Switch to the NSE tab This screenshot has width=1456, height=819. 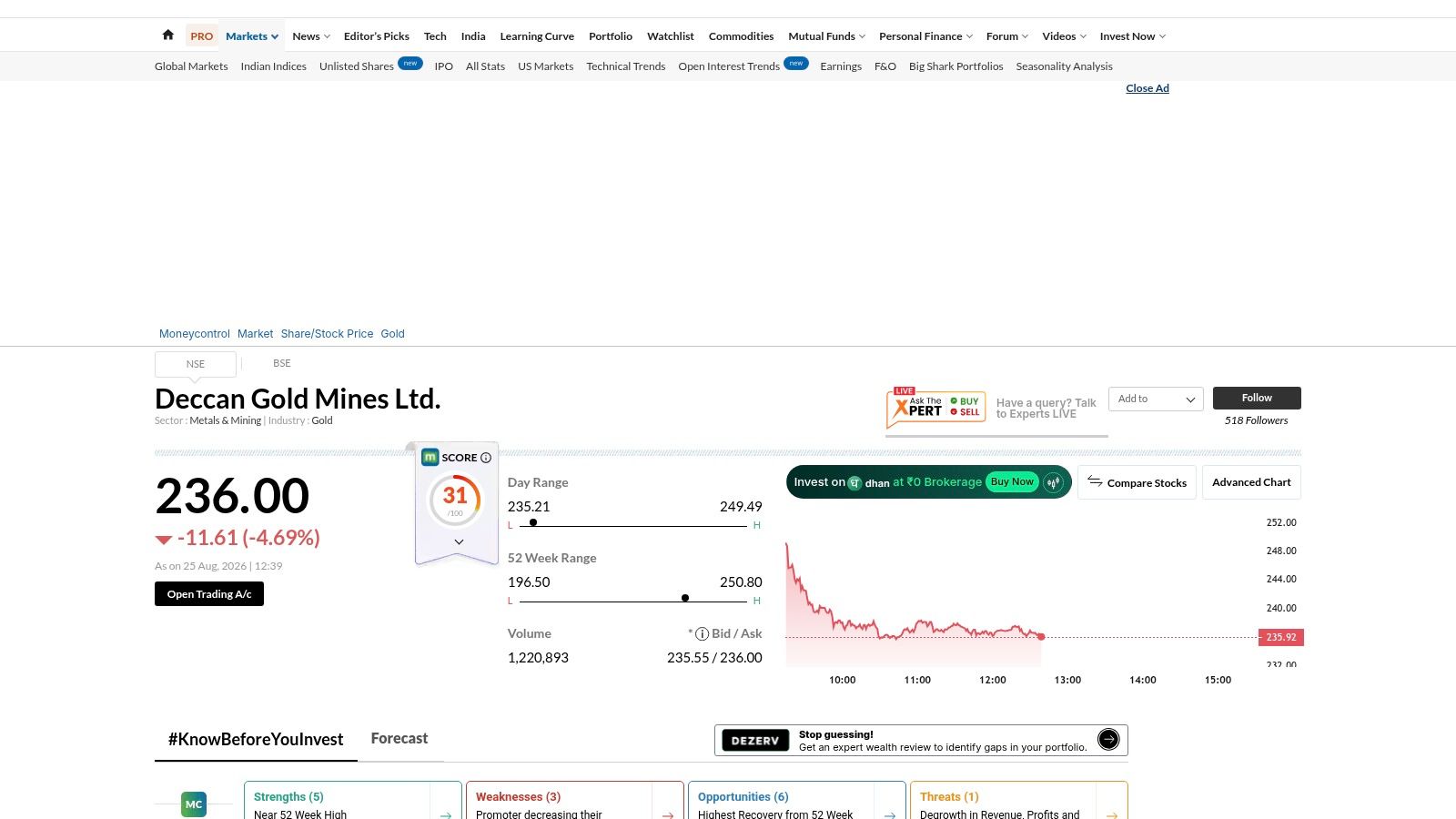196,364
